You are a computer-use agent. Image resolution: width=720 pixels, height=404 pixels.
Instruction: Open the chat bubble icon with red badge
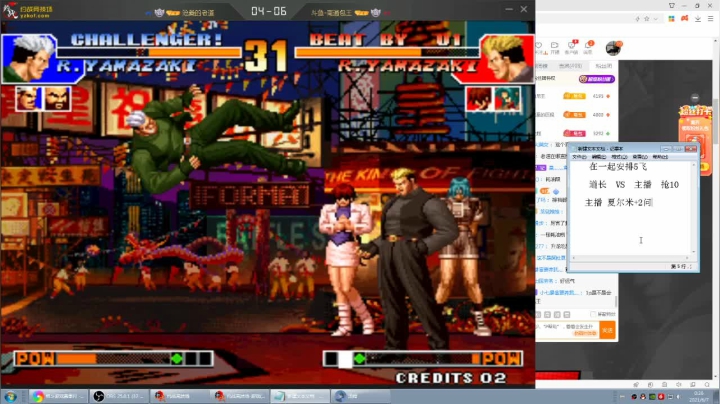pos(572,46)
